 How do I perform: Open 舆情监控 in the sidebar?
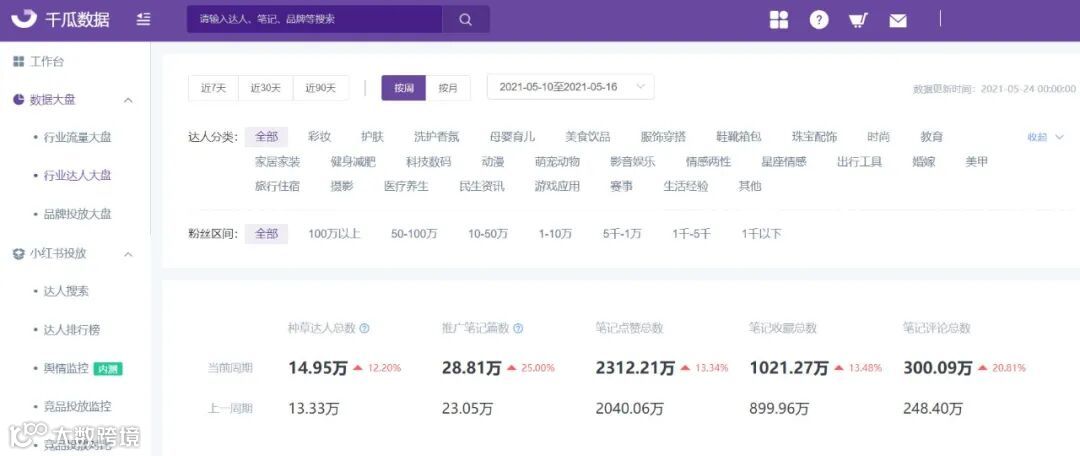(66, 368)
